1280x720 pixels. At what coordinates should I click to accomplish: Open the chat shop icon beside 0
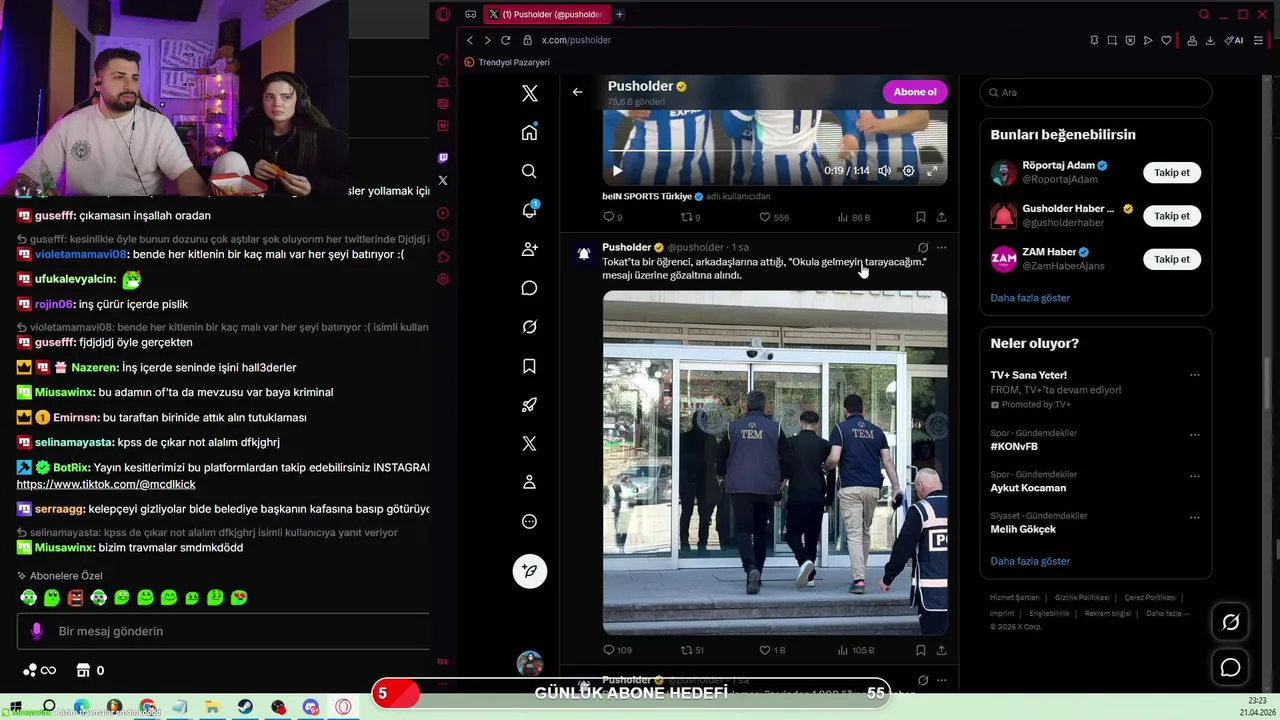pos(83,670)
